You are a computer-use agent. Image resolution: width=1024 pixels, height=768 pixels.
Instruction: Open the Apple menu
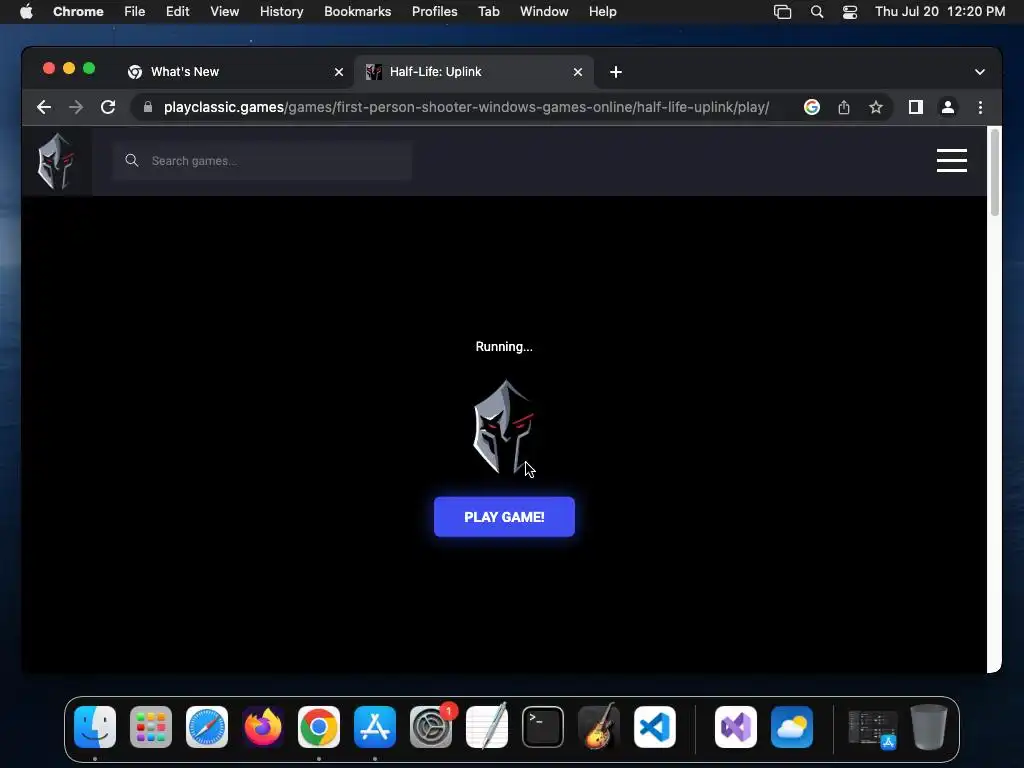click(26, 12)
